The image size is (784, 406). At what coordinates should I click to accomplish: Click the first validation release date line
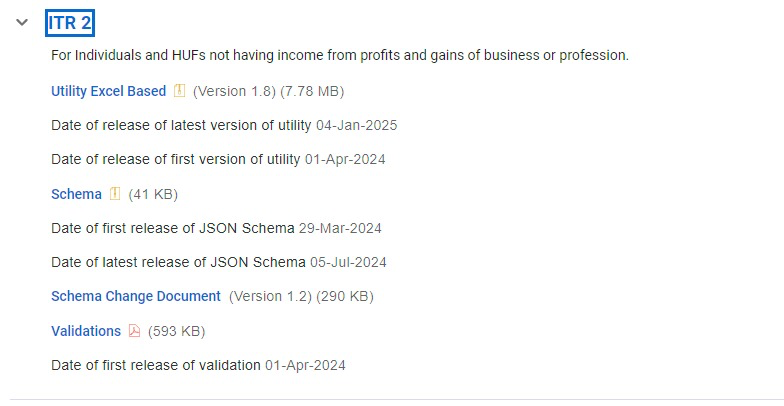pyautogui.click(x=198, y=365)
